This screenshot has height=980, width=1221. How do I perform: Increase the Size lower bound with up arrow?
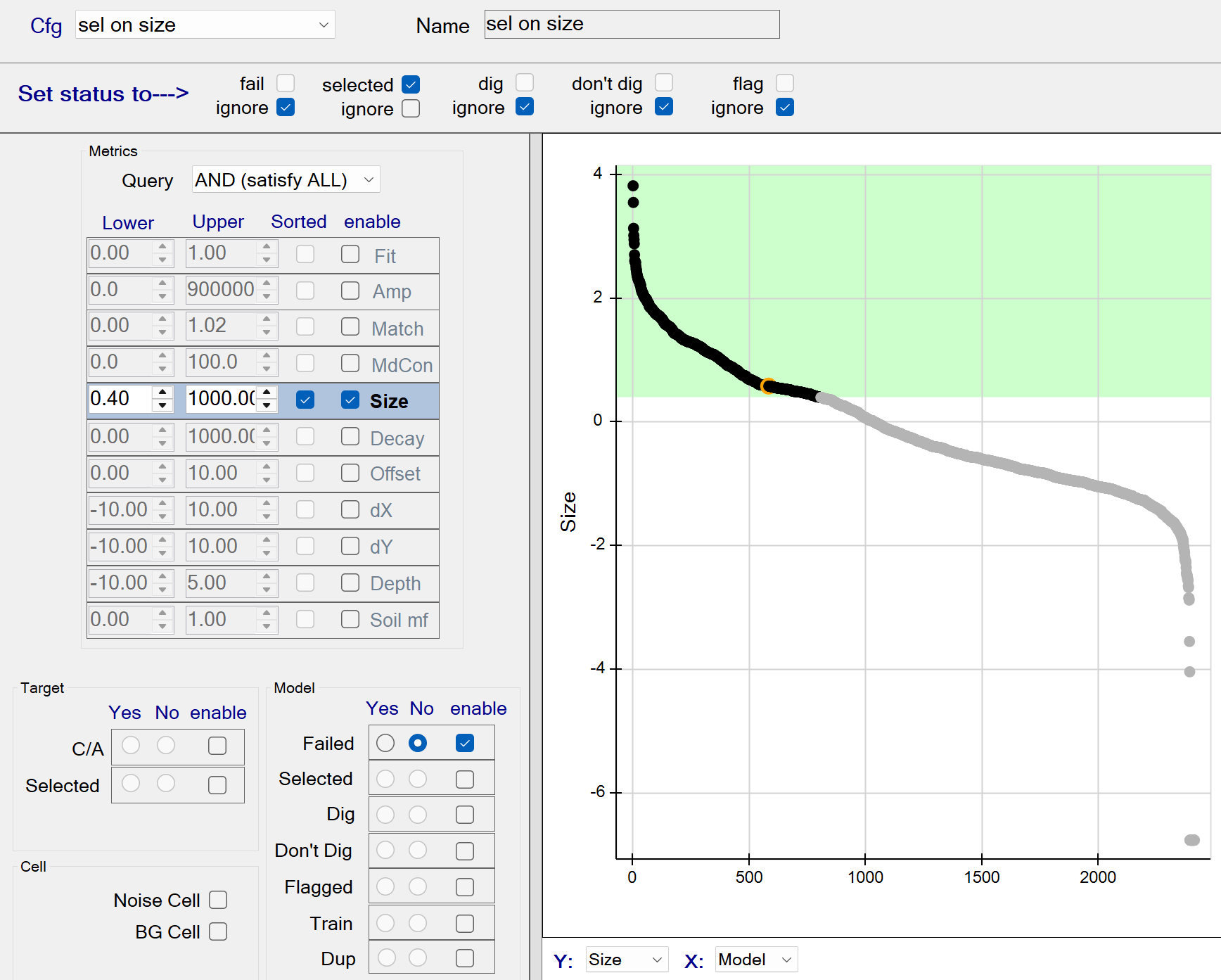[x=162, y=393]
